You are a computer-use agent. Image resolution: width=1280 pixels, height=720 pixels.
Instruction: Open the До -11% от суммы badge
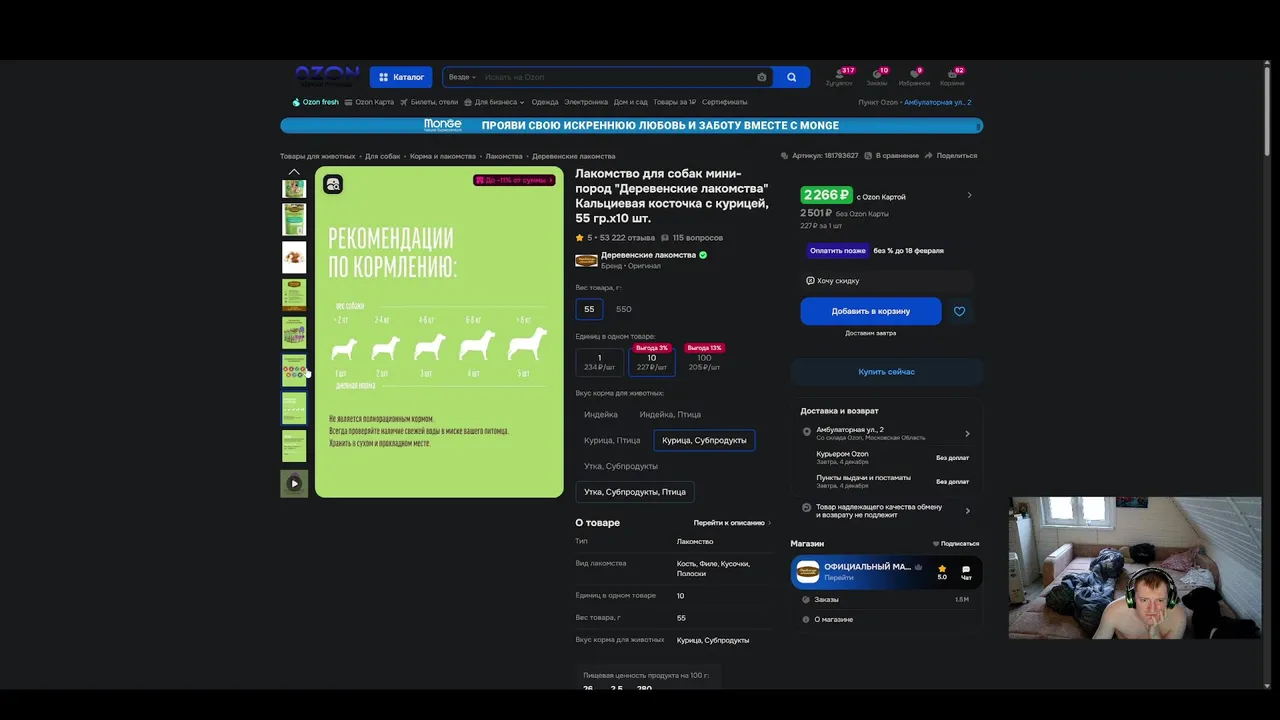[514, 180]
